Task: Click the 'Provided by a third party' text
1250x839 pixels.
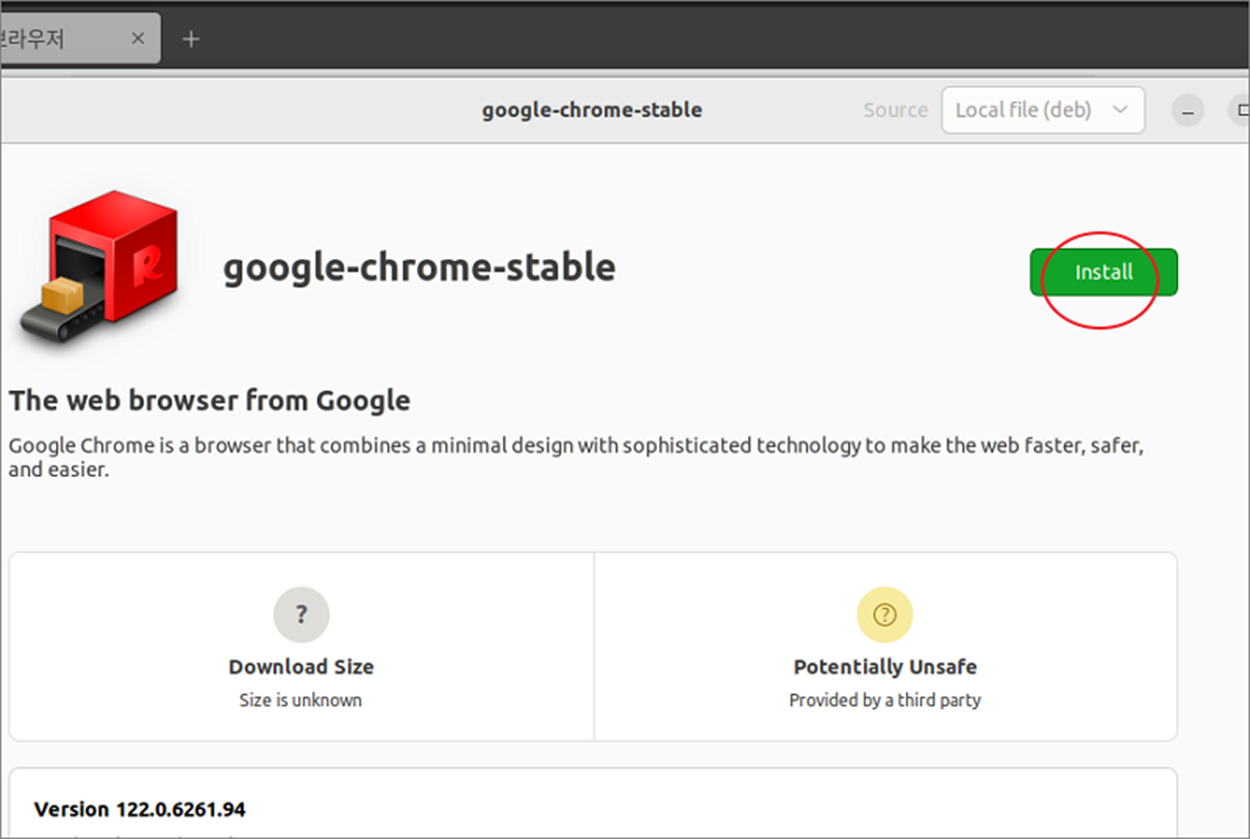Action: click(885, 700)
